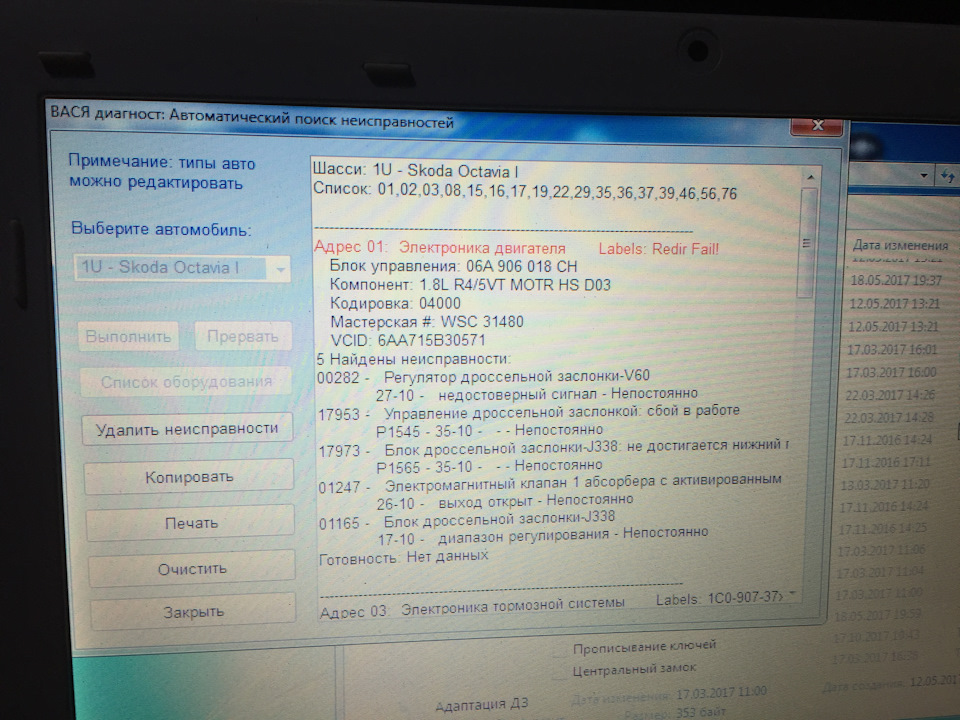Click the Кодировка: 04000 line

[395, 303]
